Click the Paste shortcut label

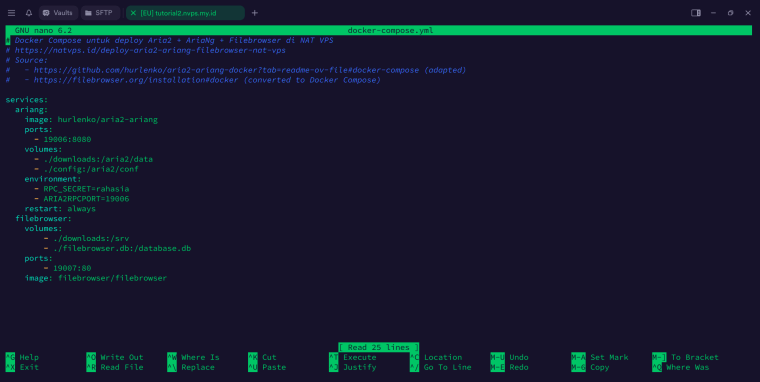[274, 367]
